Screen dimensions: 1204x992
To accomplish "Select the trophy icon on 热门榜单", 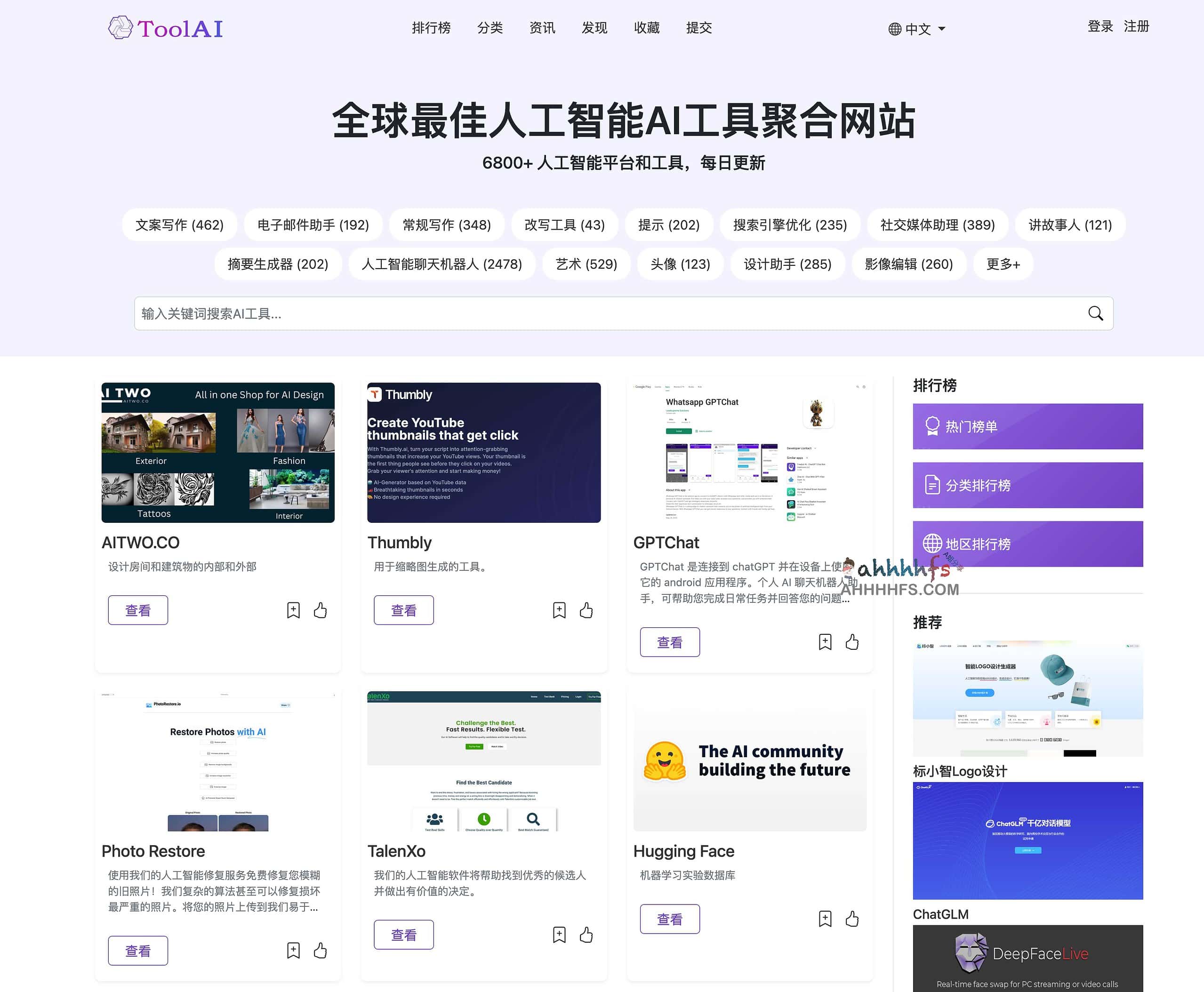I will pos(932,425).
